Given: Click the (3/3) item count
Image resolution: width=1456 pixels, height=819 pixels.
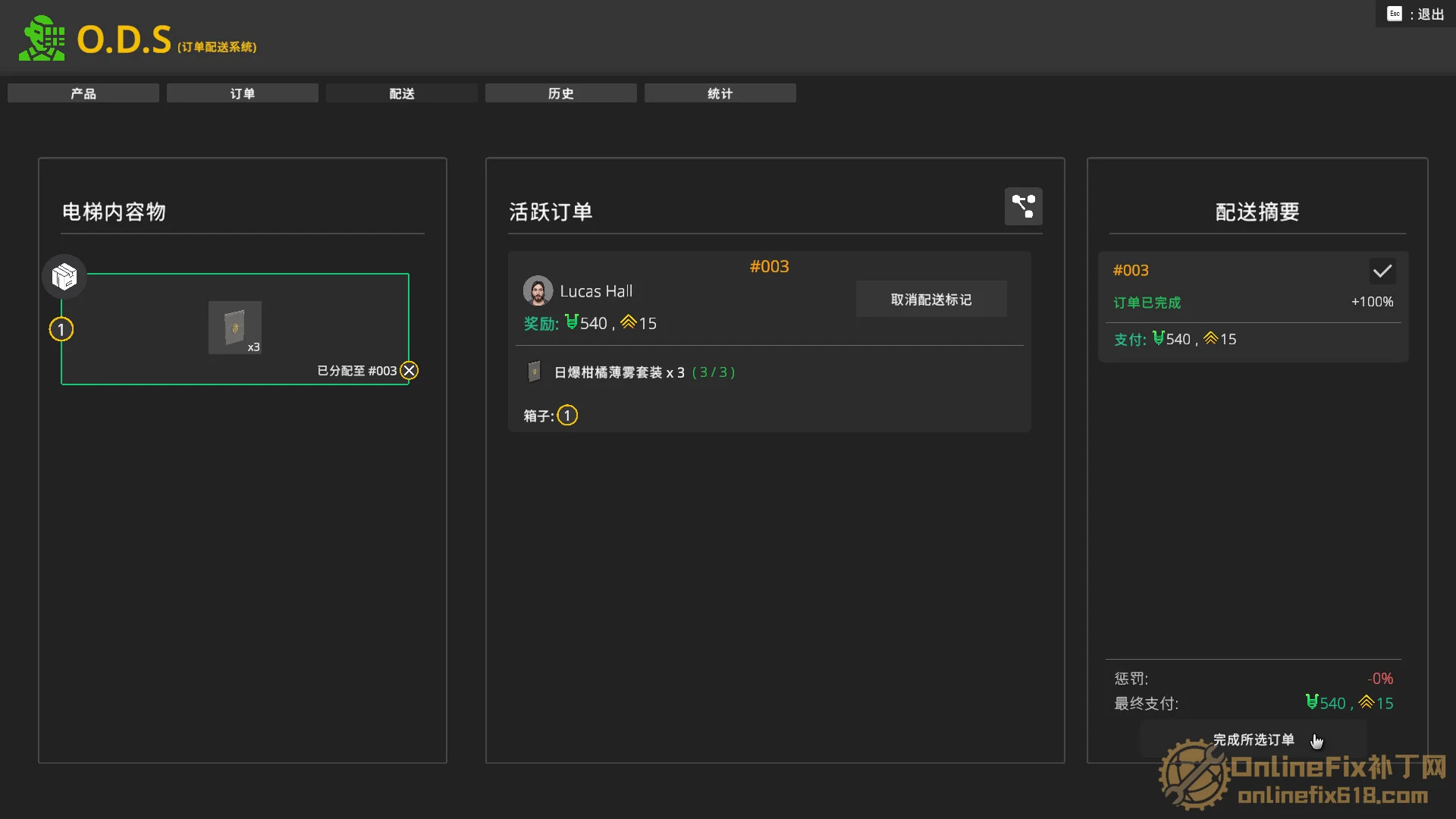Looking at the screenshot, I should click(714, 372).
